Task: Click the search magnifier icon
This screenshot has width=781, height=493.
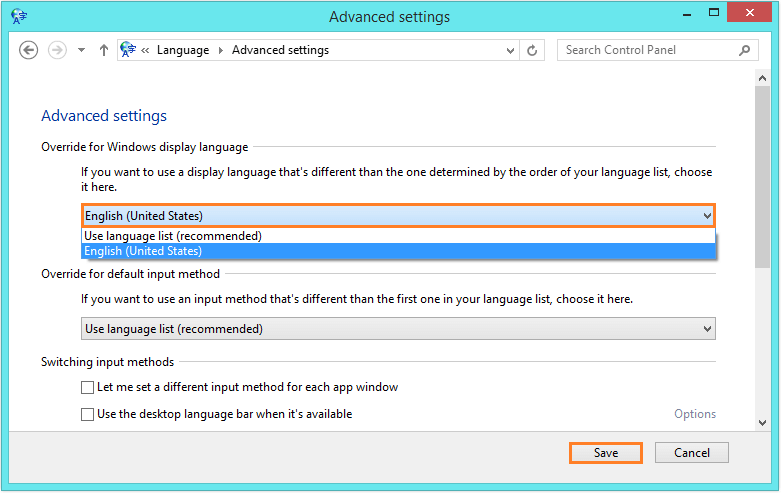Action: (745, 50)
